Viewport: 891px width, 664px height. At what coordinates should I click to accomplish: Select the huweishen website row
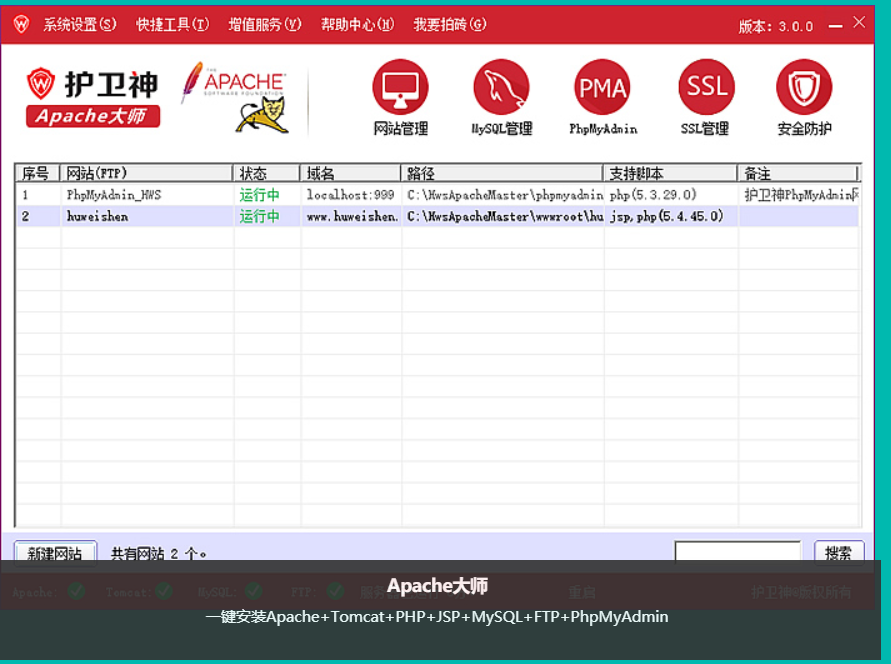click(98, 216)
